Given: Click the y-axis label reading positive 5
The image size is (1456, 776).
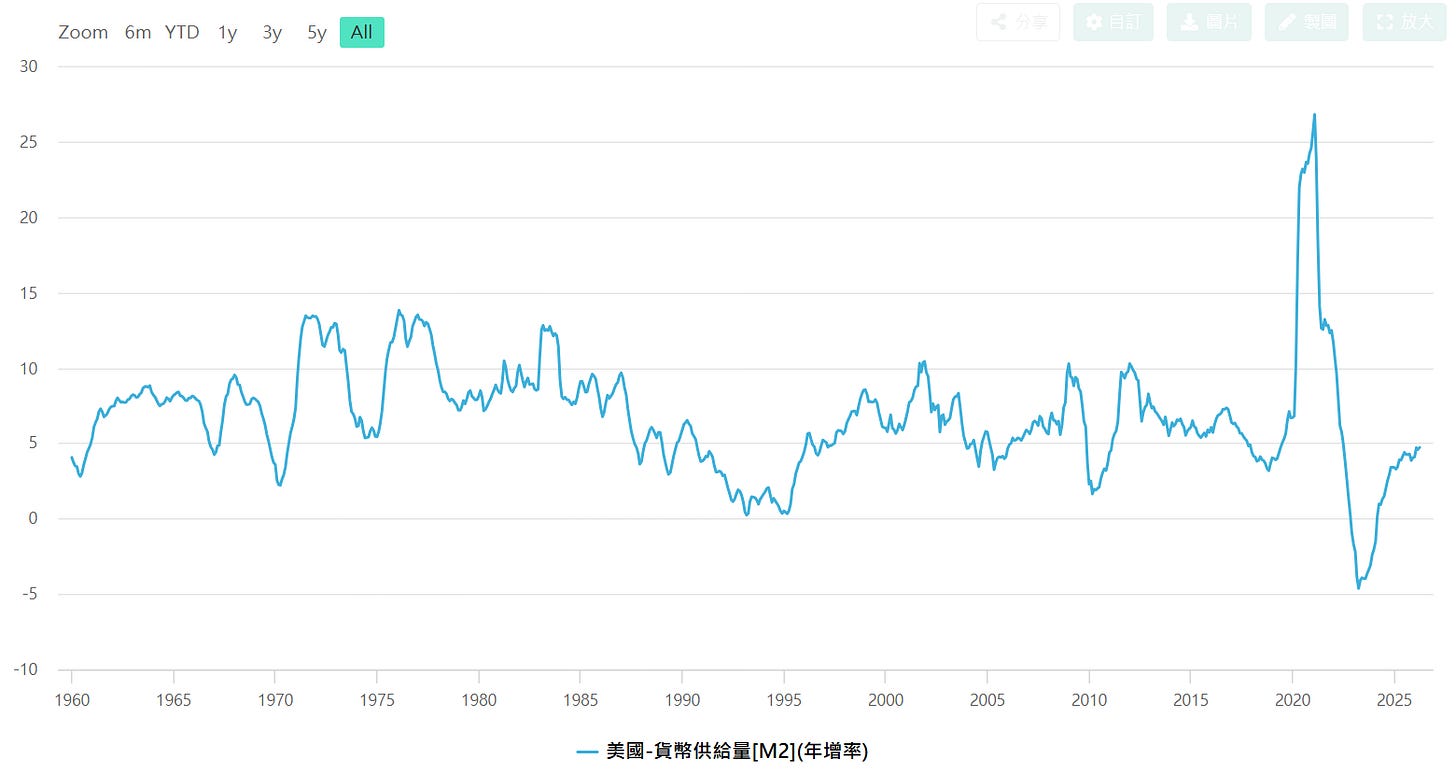Looking at the screenshot, I should (33, 444).
